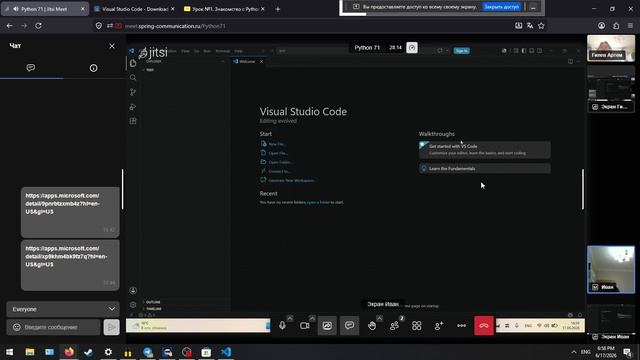Switch to the polls tab in chat
This screenshot has width=640, height=360.
click(93, 68)
